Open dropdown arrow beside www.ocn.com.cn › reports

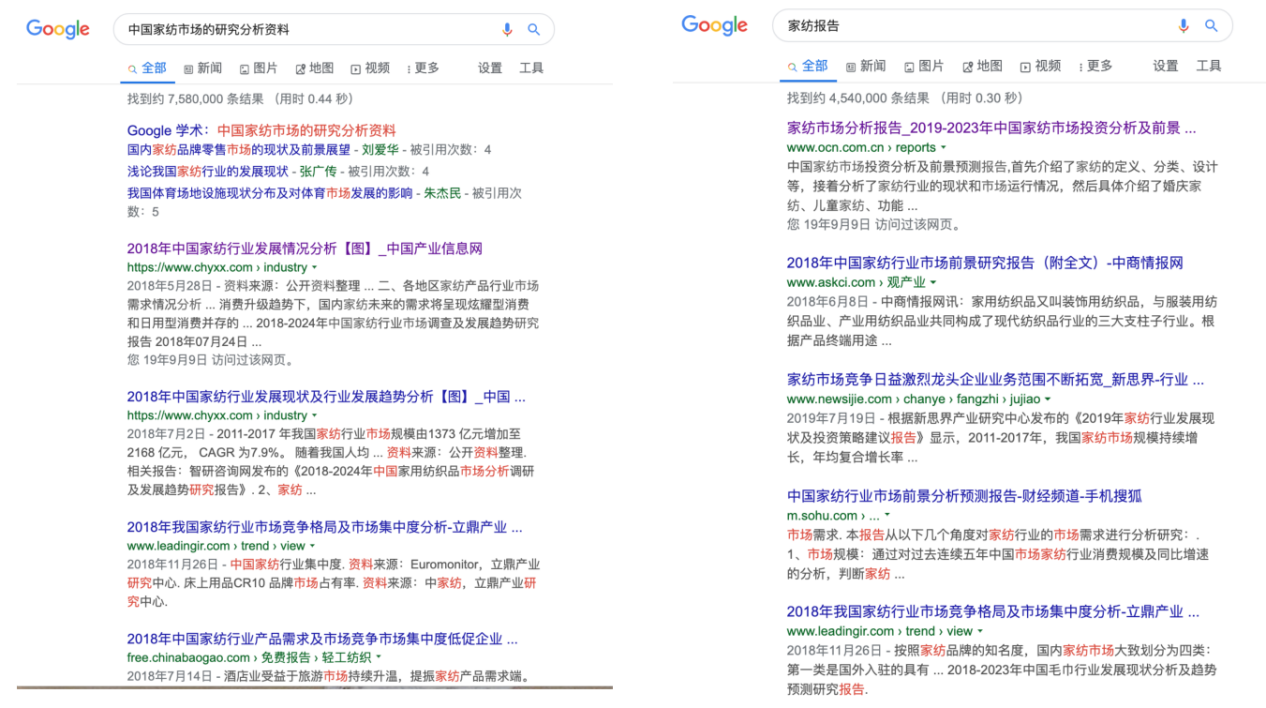pyautogui.click(x=943, y=148)
